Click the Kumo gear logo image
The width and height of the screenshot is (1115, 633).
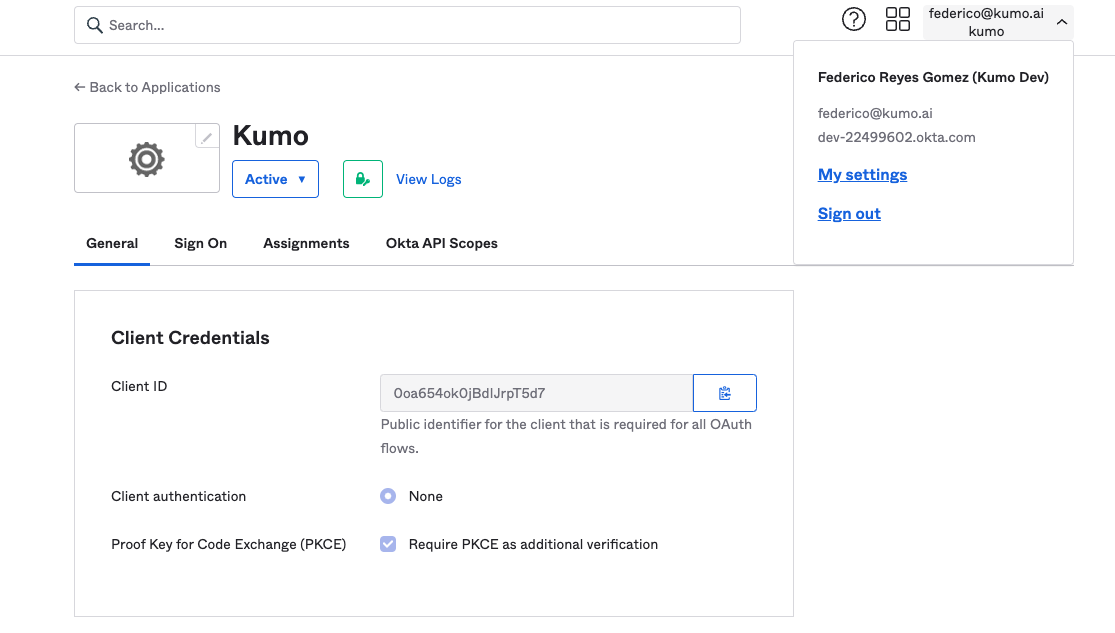[x=146, y=159]
